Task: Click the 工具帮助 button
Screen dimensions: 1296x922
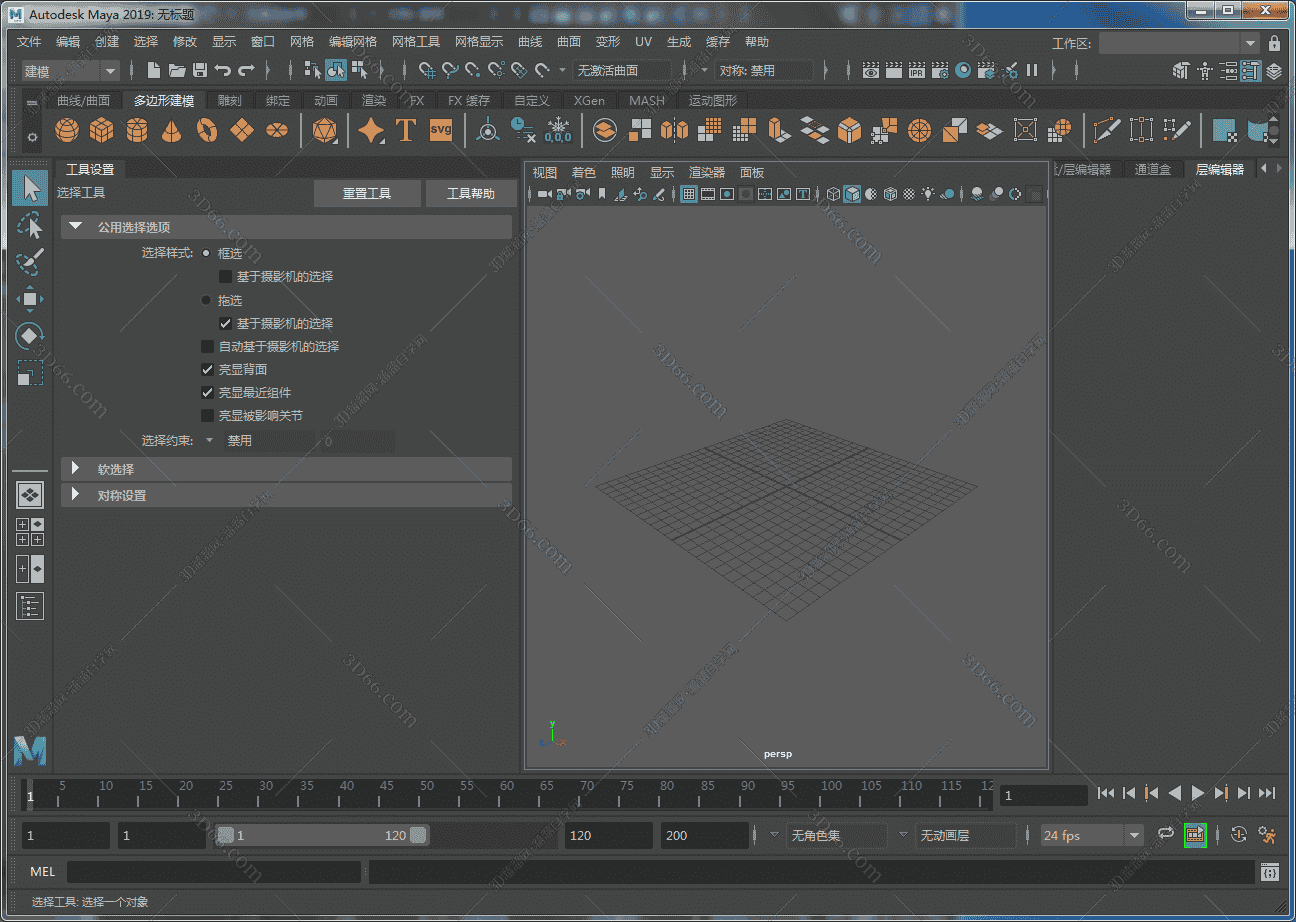Action: (x=471, y=193)
